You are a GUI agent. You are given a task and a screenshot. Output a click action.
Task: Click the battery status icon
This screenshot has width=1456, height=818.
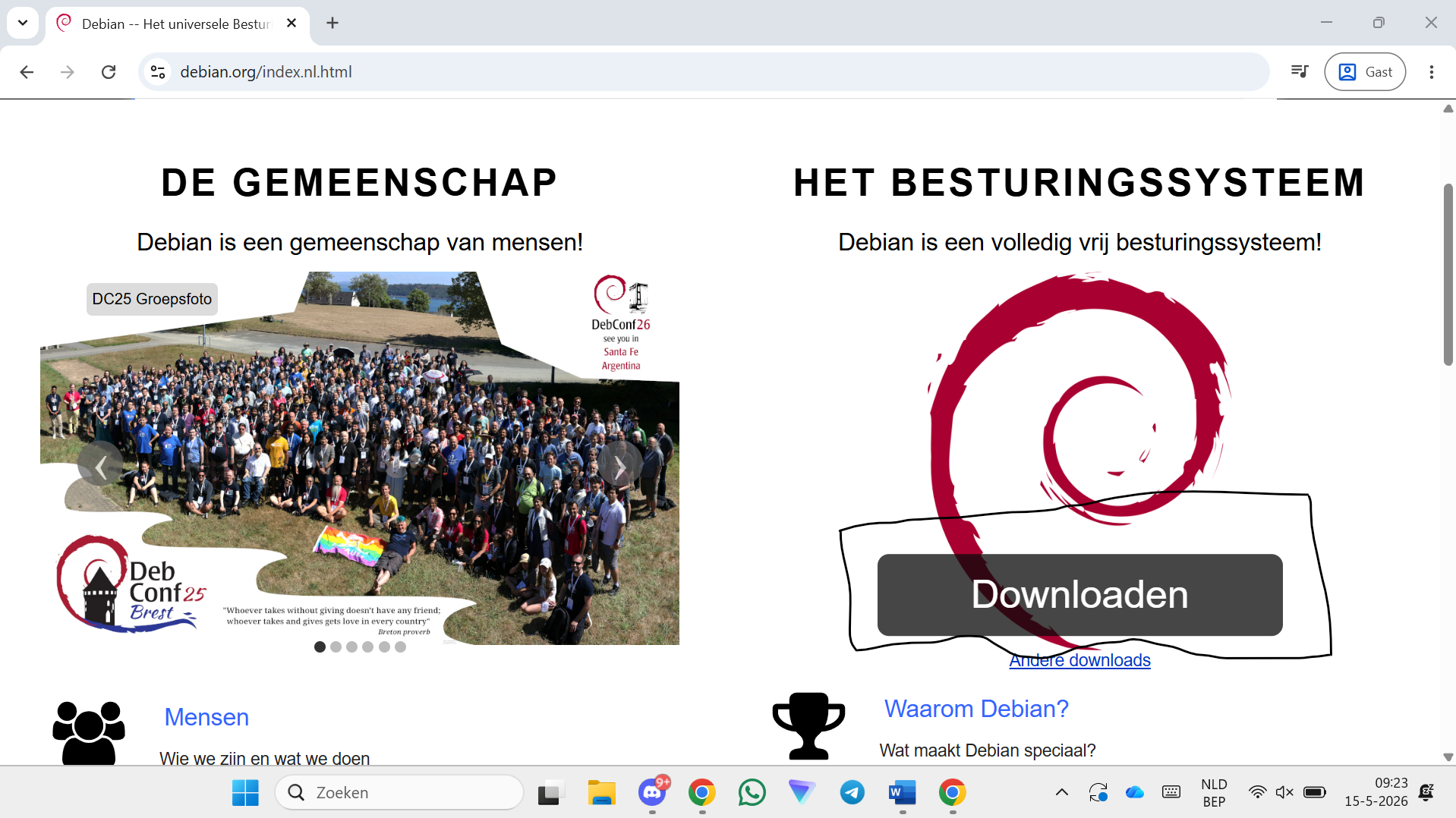[1315, 793]
